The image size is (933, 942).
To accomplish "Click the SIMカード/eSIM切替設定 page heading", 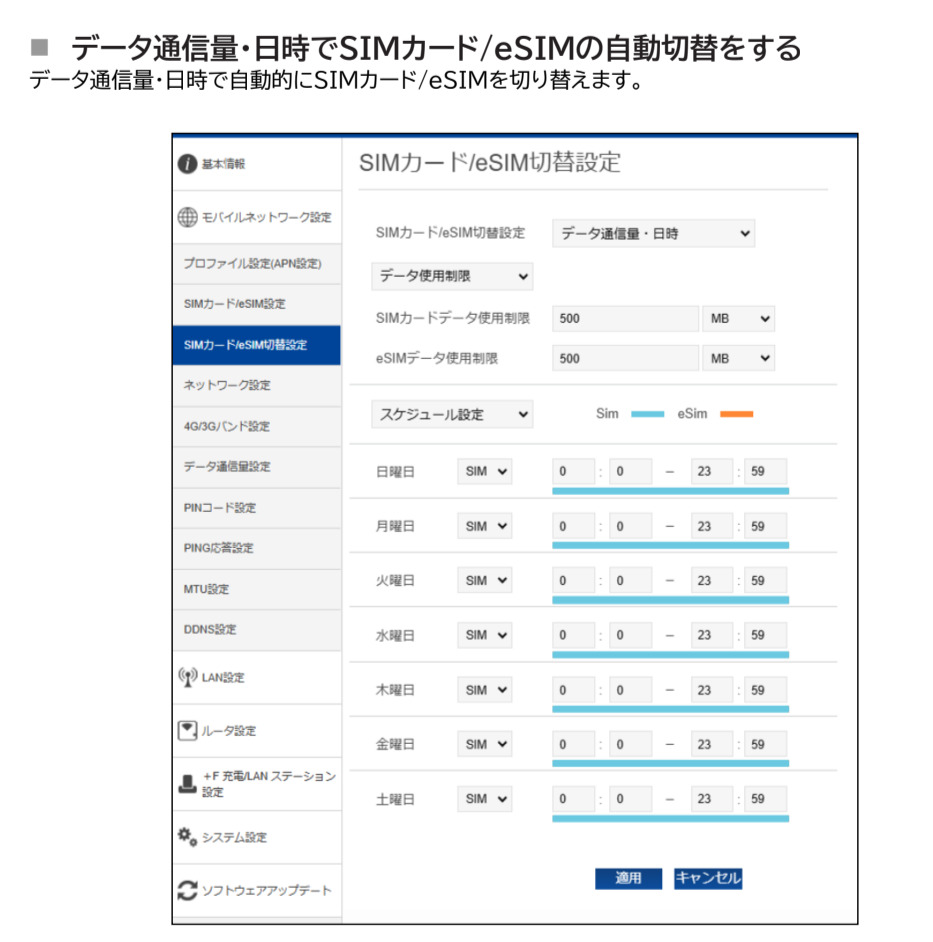I will [x=490, y=163].
